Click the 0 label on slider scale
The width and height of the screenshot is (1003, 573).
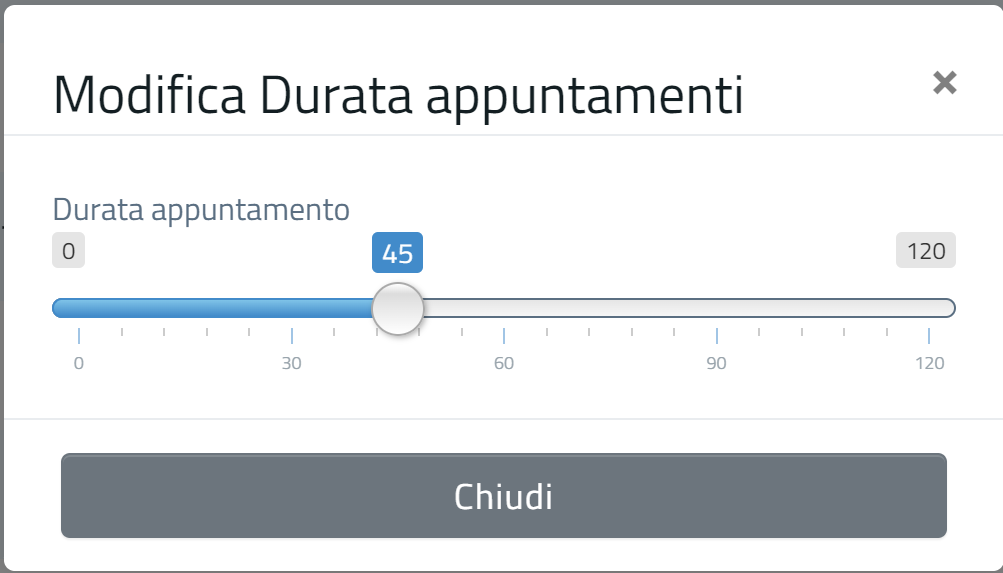(79, 363)
